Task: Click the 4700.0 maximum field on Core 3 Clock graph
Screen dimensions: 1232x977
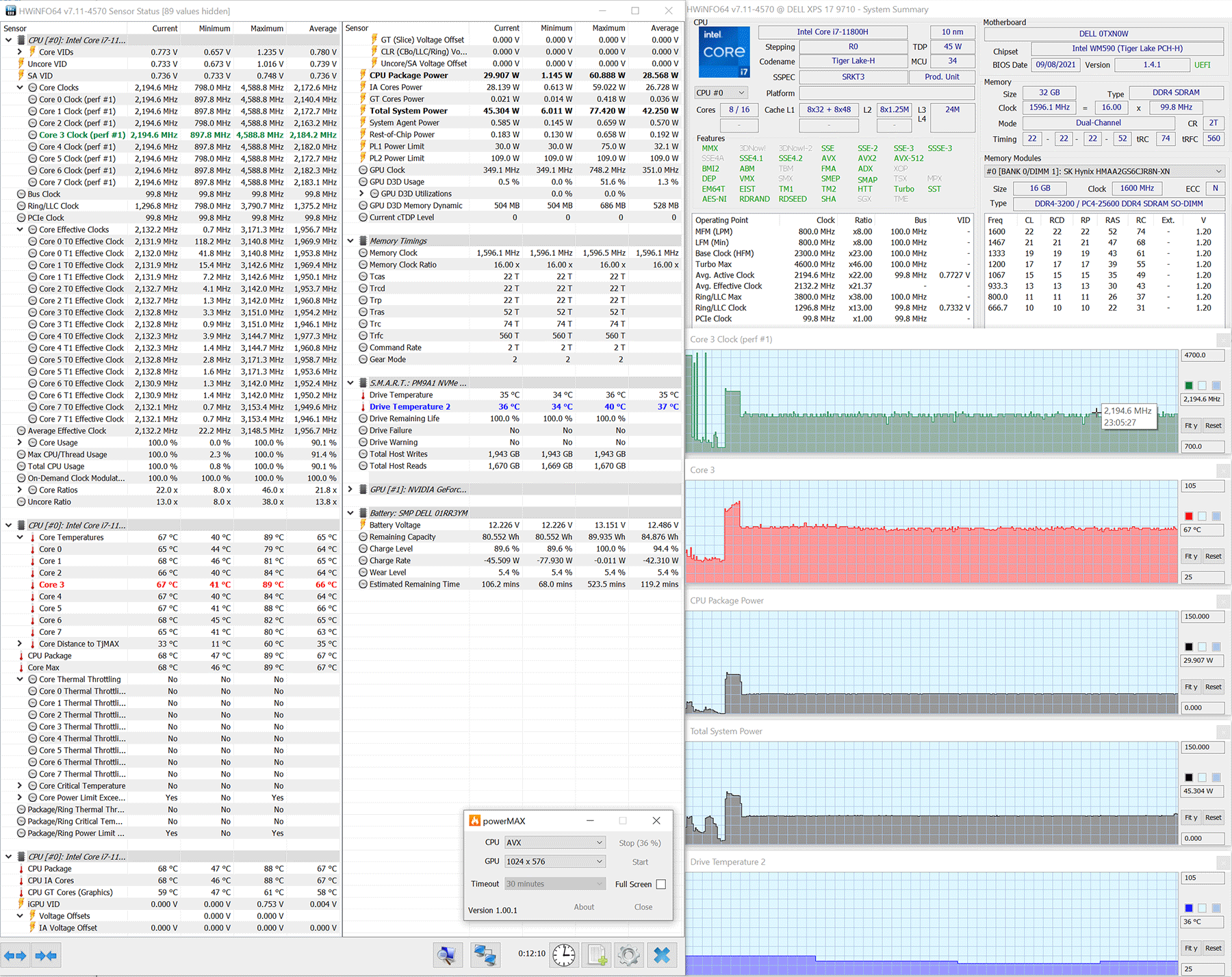Action: [1203, 356]
